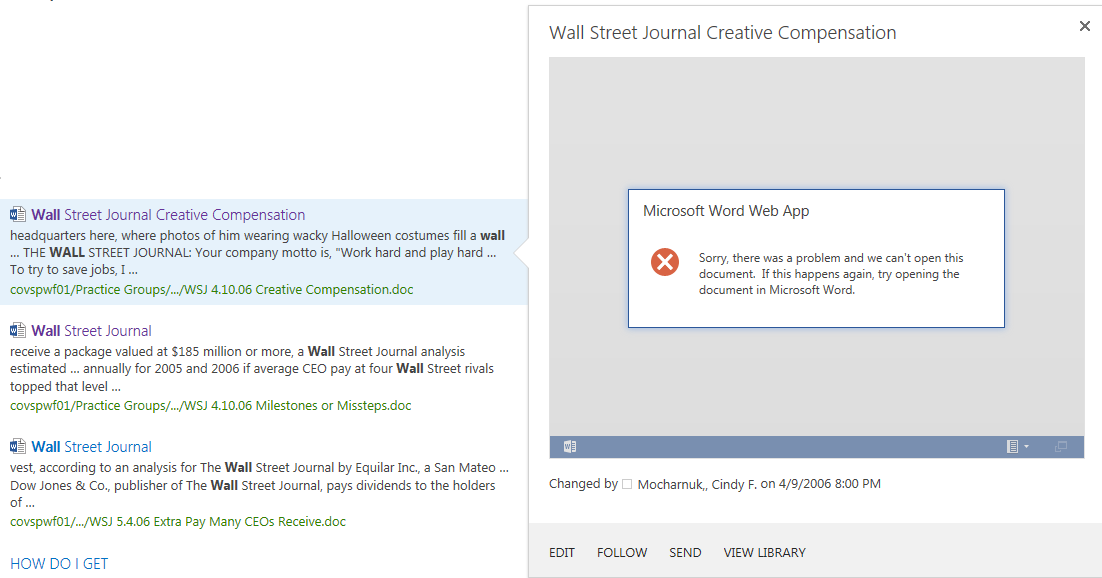Viewport: 1102px width, 578px height.
Task: Click the HOW DO I GET link
Action: point(59,563)
